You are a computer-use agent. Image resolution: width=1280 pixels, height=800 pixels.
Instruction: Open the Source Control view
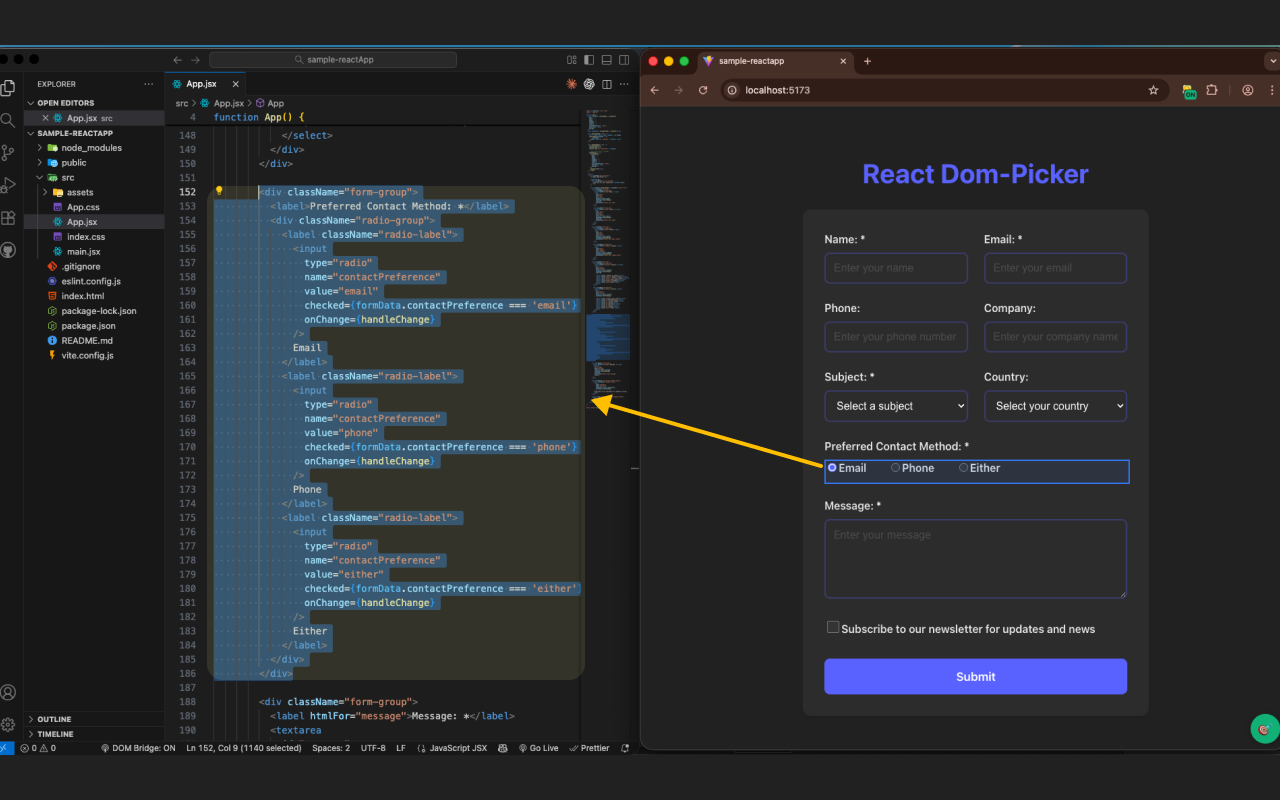pos(9,151)
